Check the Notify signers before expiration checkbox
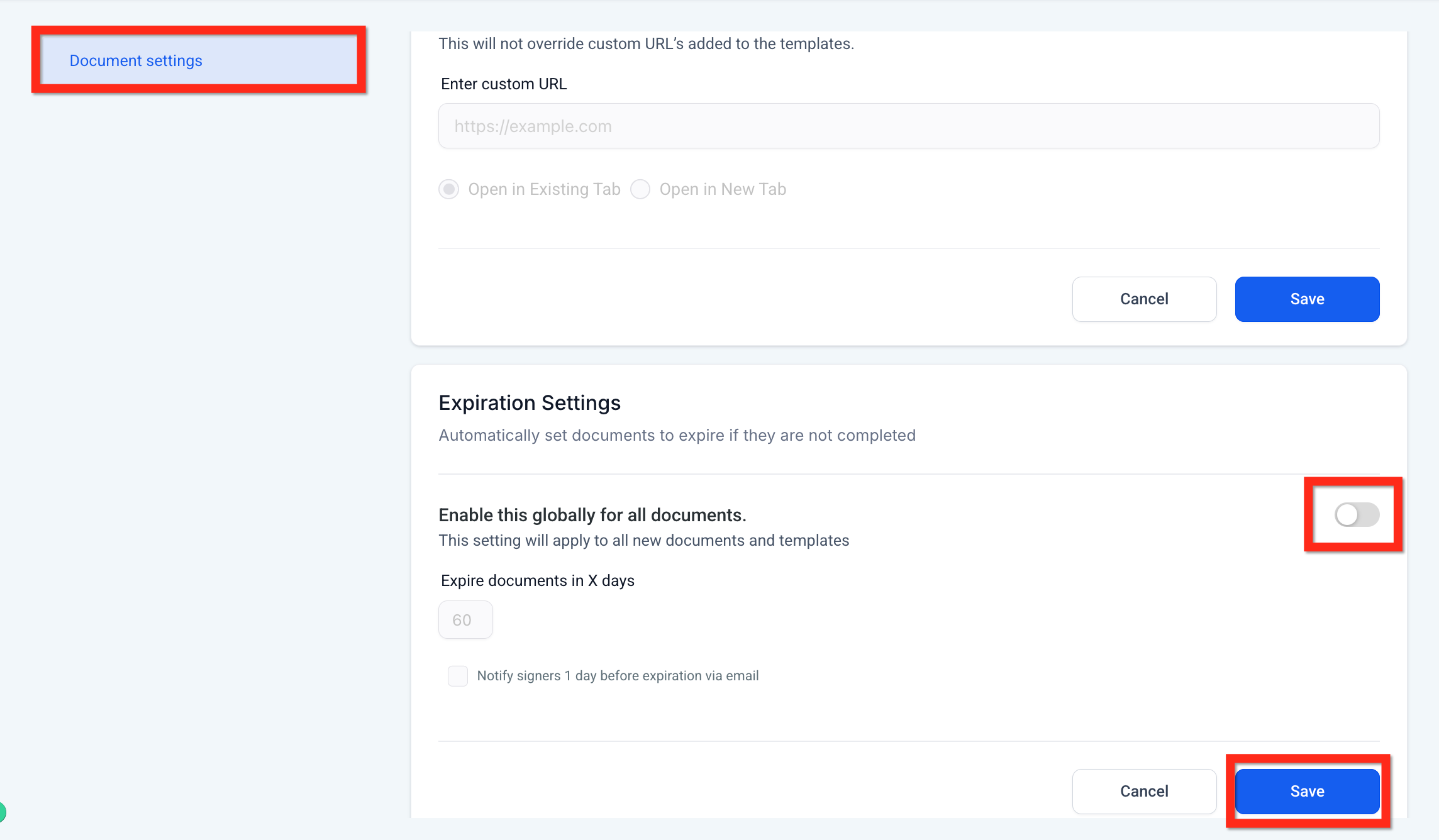1439x840 pixels. pos(458,676)
